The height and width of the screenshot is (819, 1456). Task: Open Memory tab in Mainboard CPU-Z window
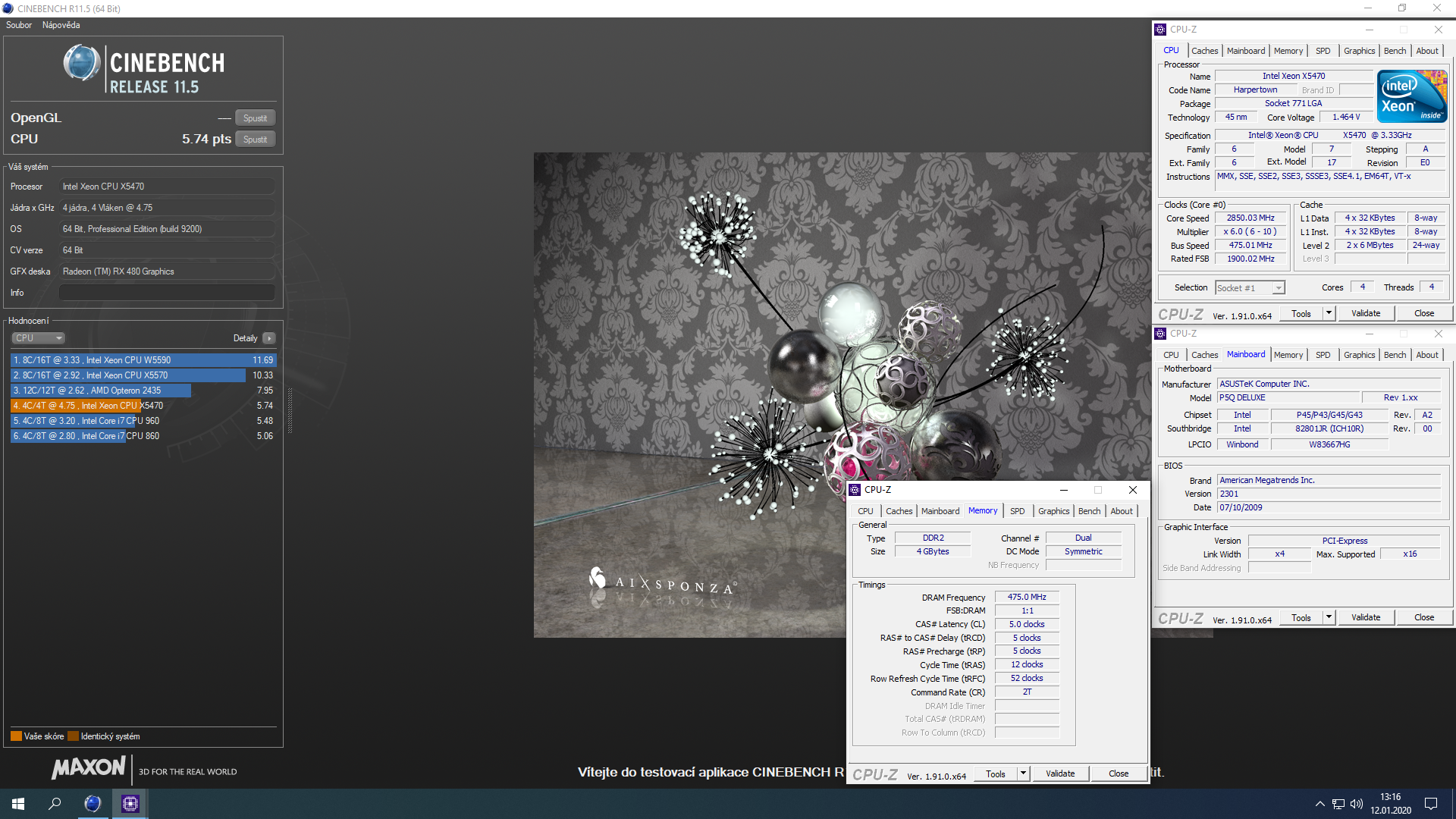point(1288,355)
